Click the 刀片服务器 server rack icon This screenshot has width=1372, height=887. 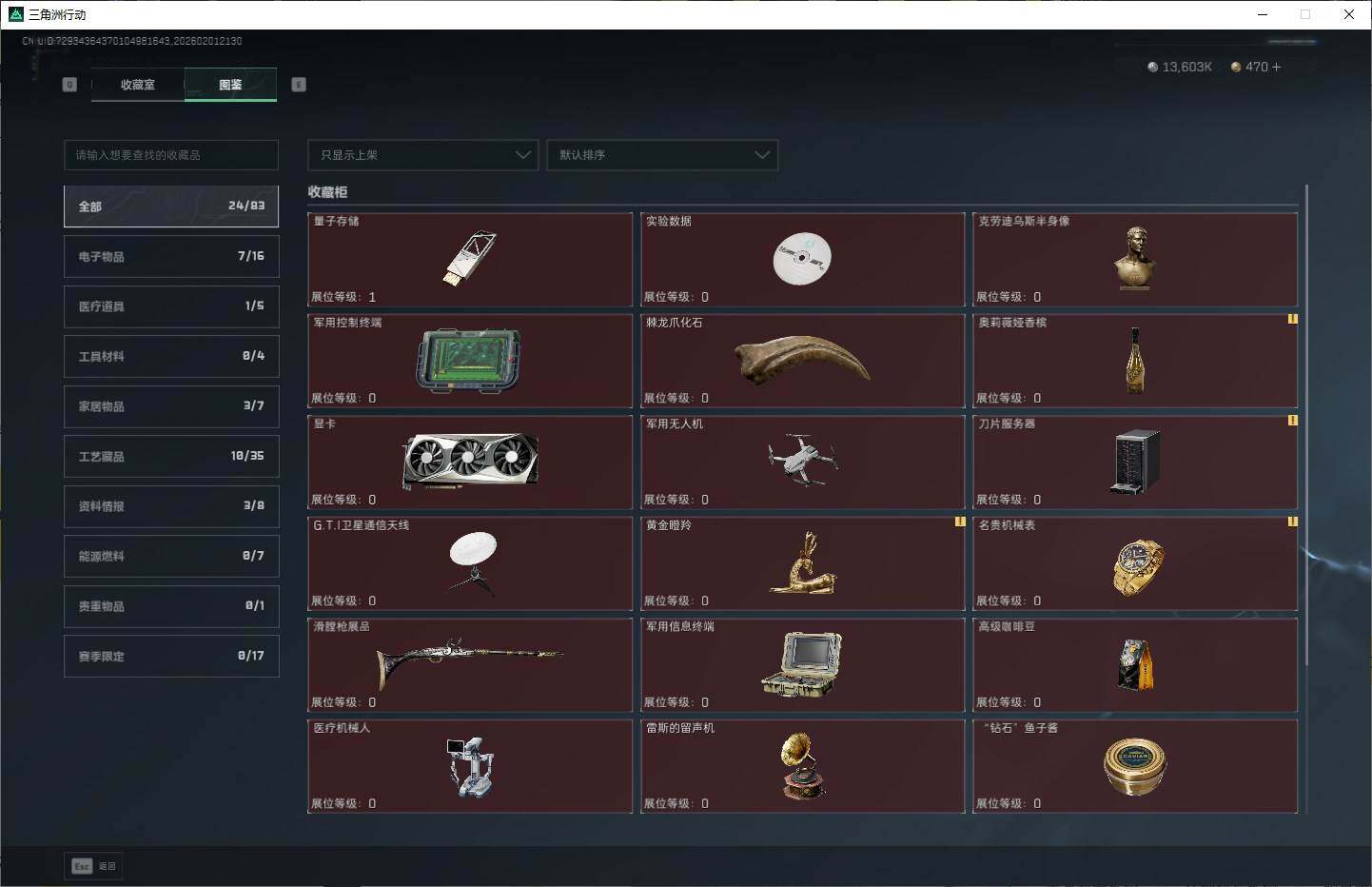pos(1135,462)
